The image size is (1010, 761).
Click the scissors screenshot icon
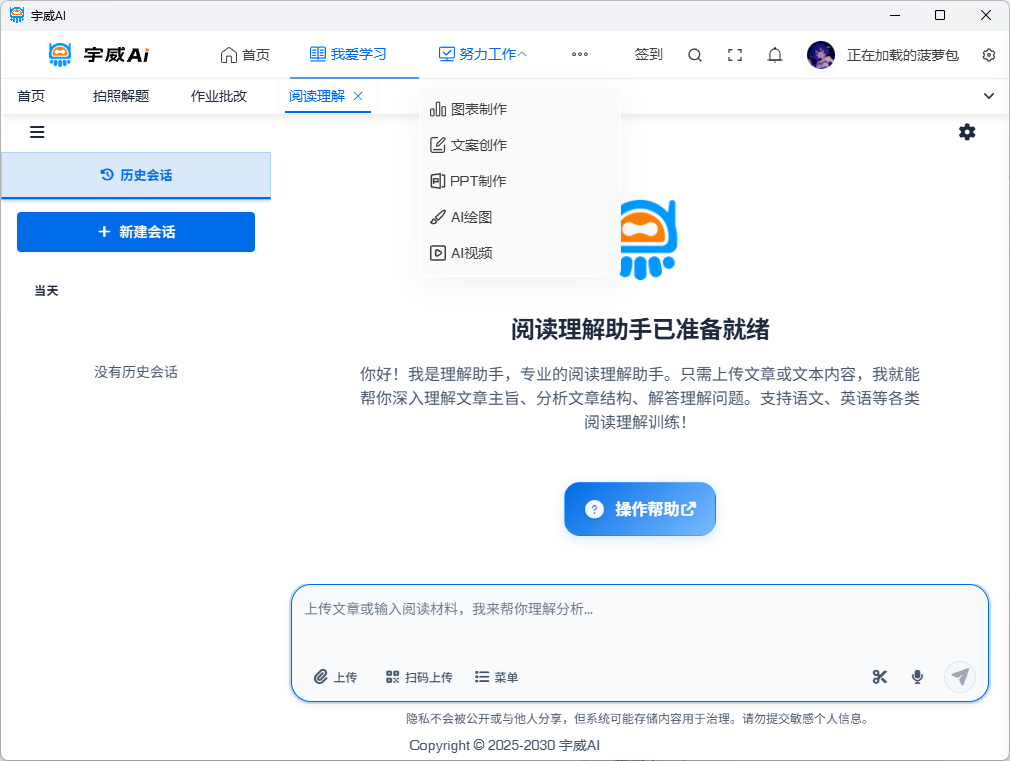click(880, 677)
